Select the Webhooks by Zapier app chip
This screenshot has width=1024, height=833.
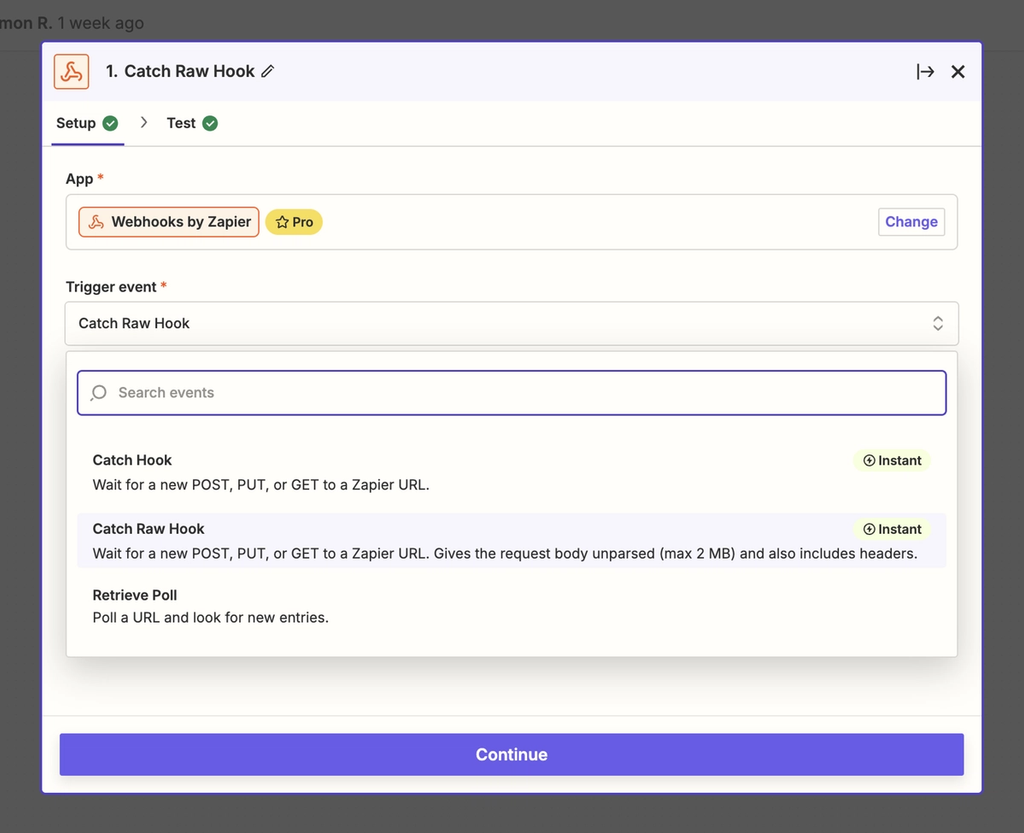(x=169, y=222)
